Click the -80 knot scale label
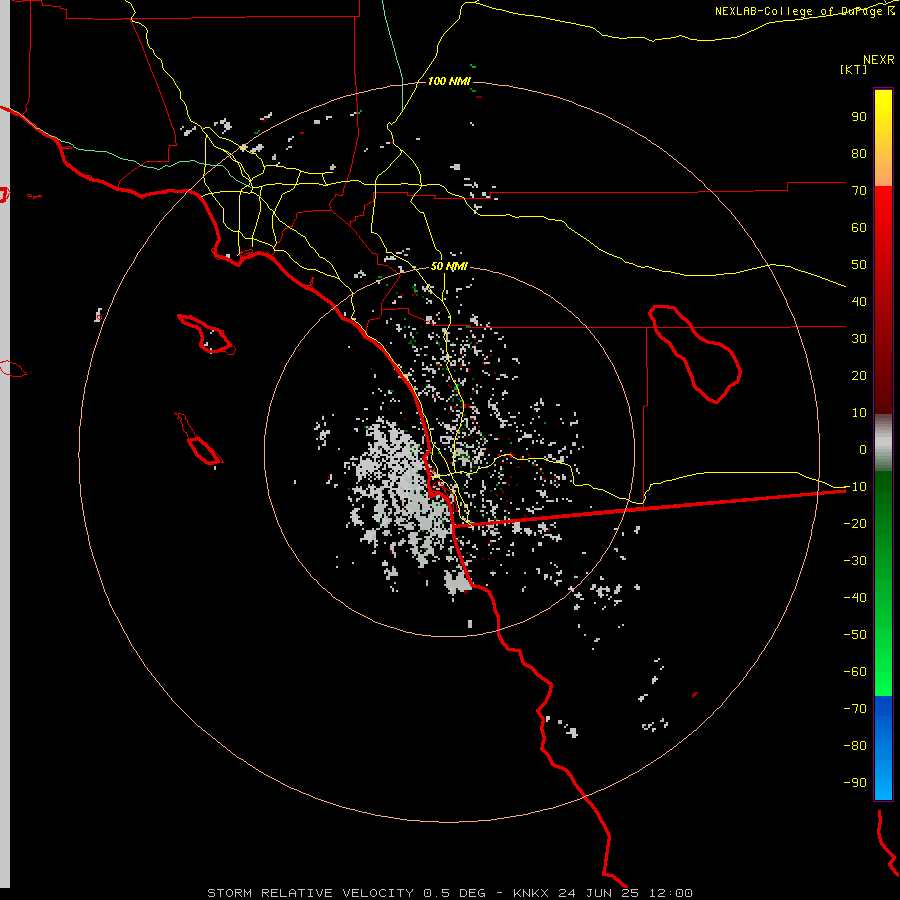Image resolution: width=900 pixels, height=900 pixels. [x=855, y=746]
